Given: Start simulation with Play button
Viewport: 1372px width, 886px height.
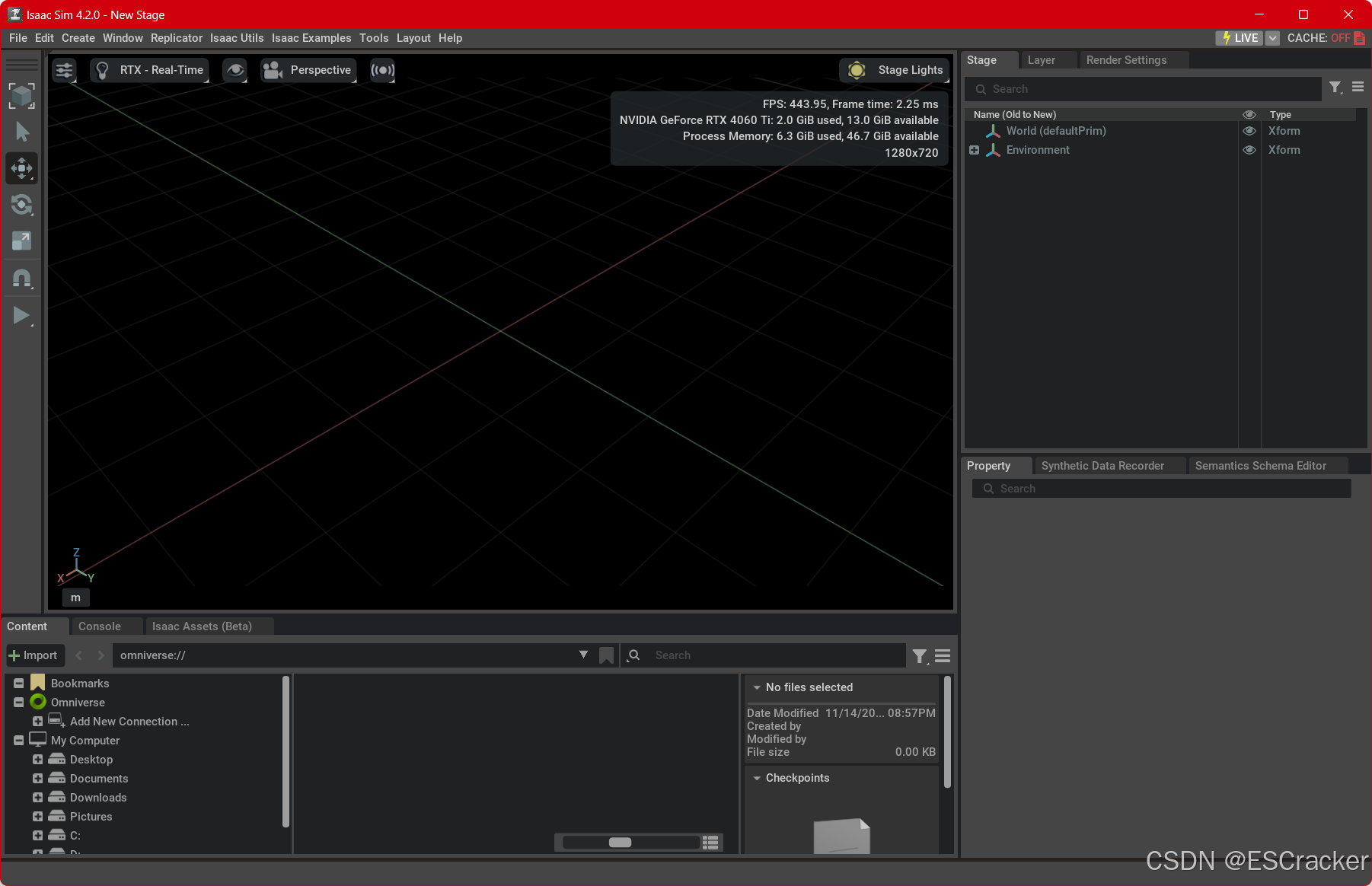Looking at the screenshot, I should pyautogui.click(x=22, y=315).
